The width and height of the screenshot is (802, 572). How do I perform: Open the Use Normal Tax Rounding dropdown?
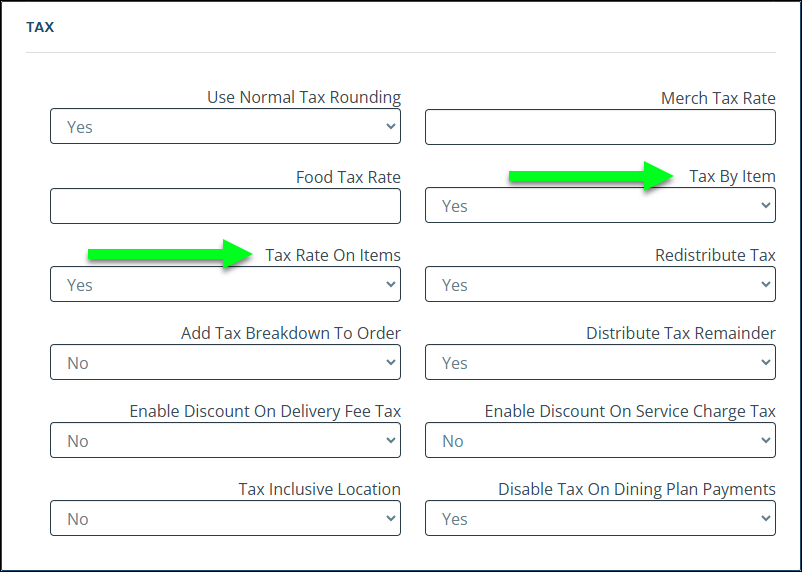225,126
